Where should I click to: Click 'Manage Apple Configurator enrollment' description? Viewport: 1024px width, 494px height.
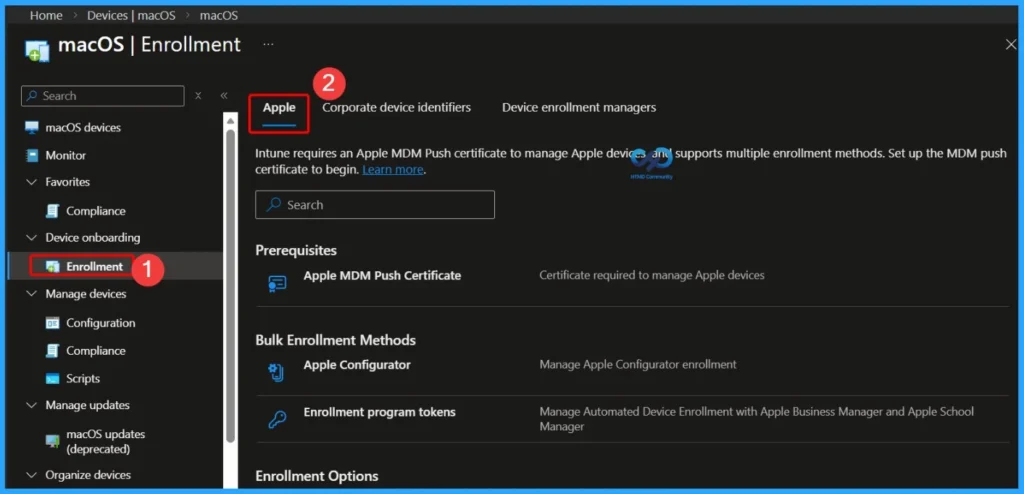coord(638,364)
